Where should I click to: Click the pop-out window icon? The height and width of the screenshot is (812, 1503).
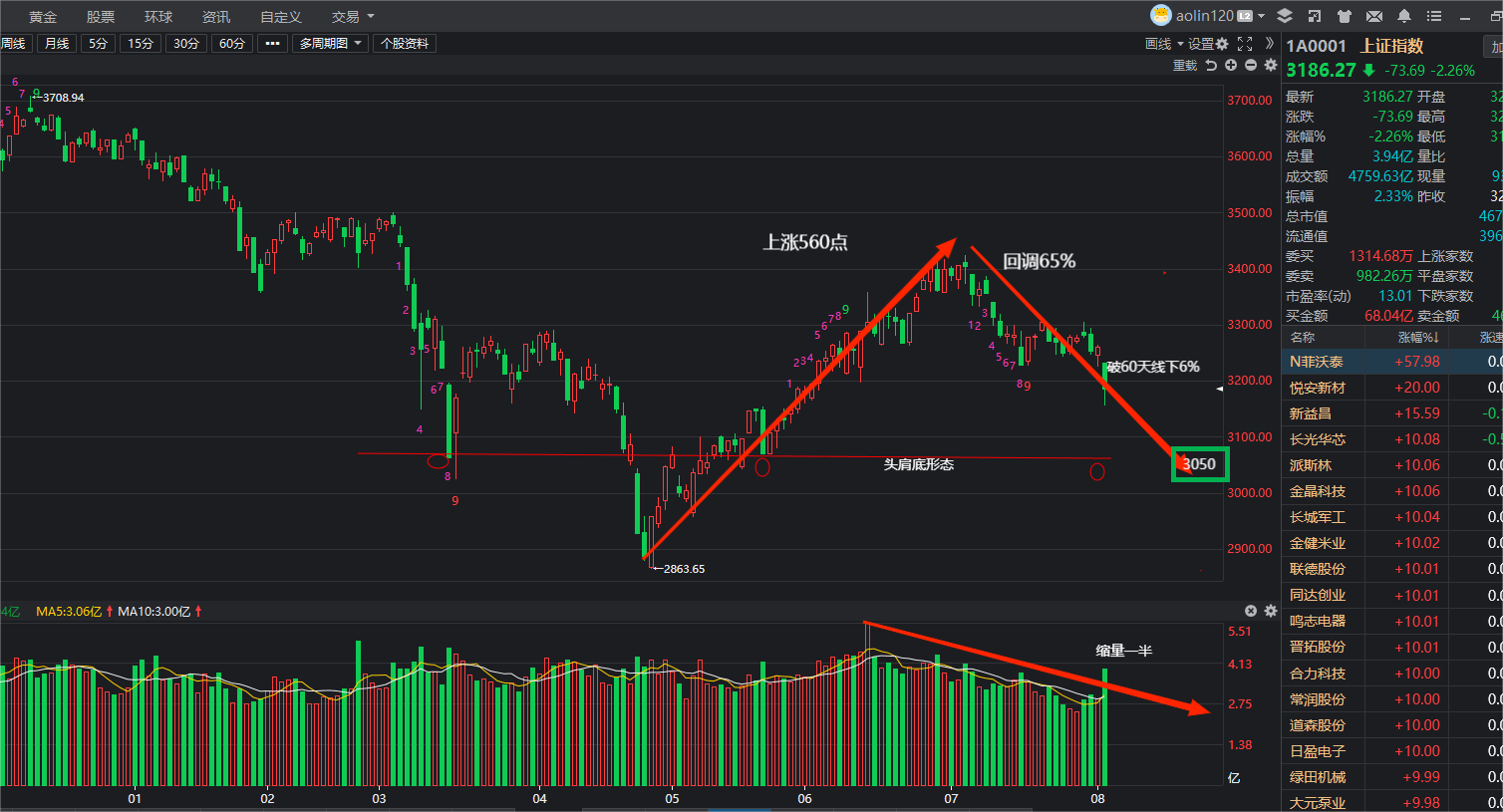coord(1315,16)
